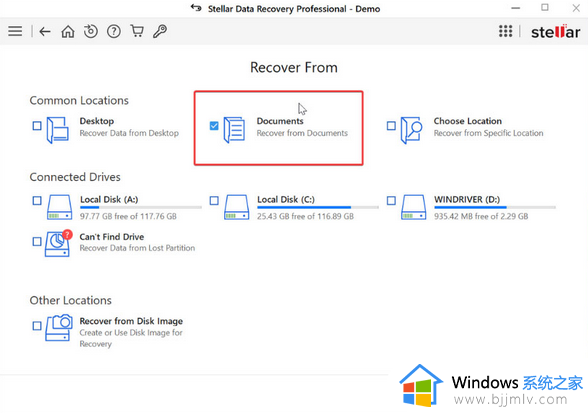Click the Local Disk (A:) usage bar
Image resolution: width=588 pixels, height=413 pixels.
click(141, 207)
